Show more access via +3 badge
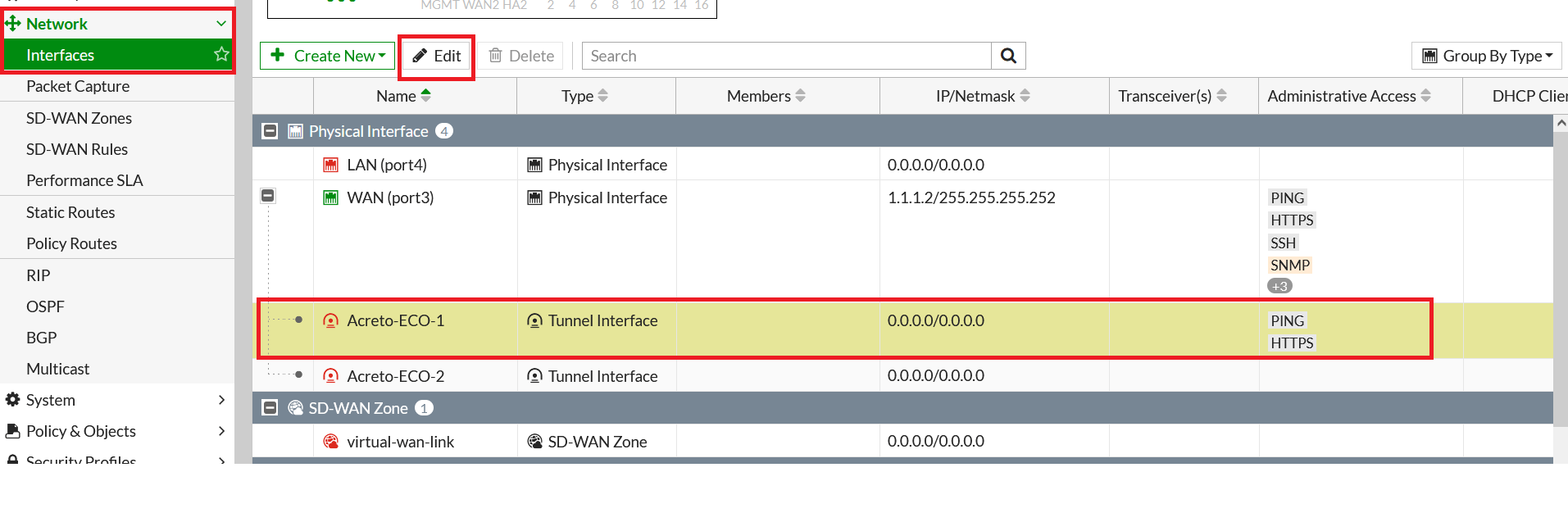The image size is (1568, 531). pyautogui.click(x=1280, y=286)
